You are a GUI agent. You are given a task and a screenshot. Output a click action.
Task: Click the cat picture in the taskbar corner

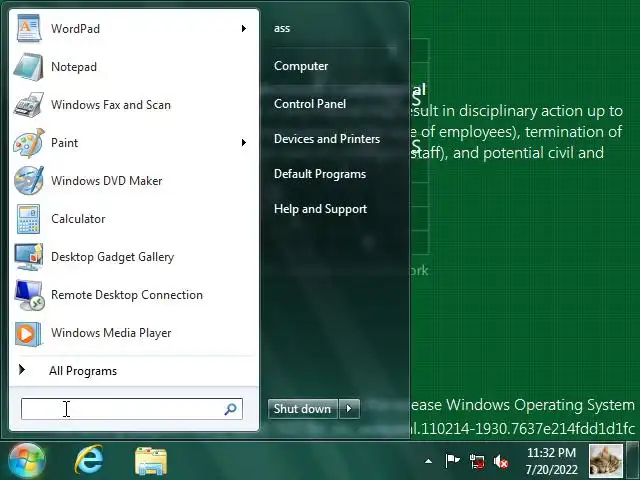pyautogui.click(x=606, y=460)
